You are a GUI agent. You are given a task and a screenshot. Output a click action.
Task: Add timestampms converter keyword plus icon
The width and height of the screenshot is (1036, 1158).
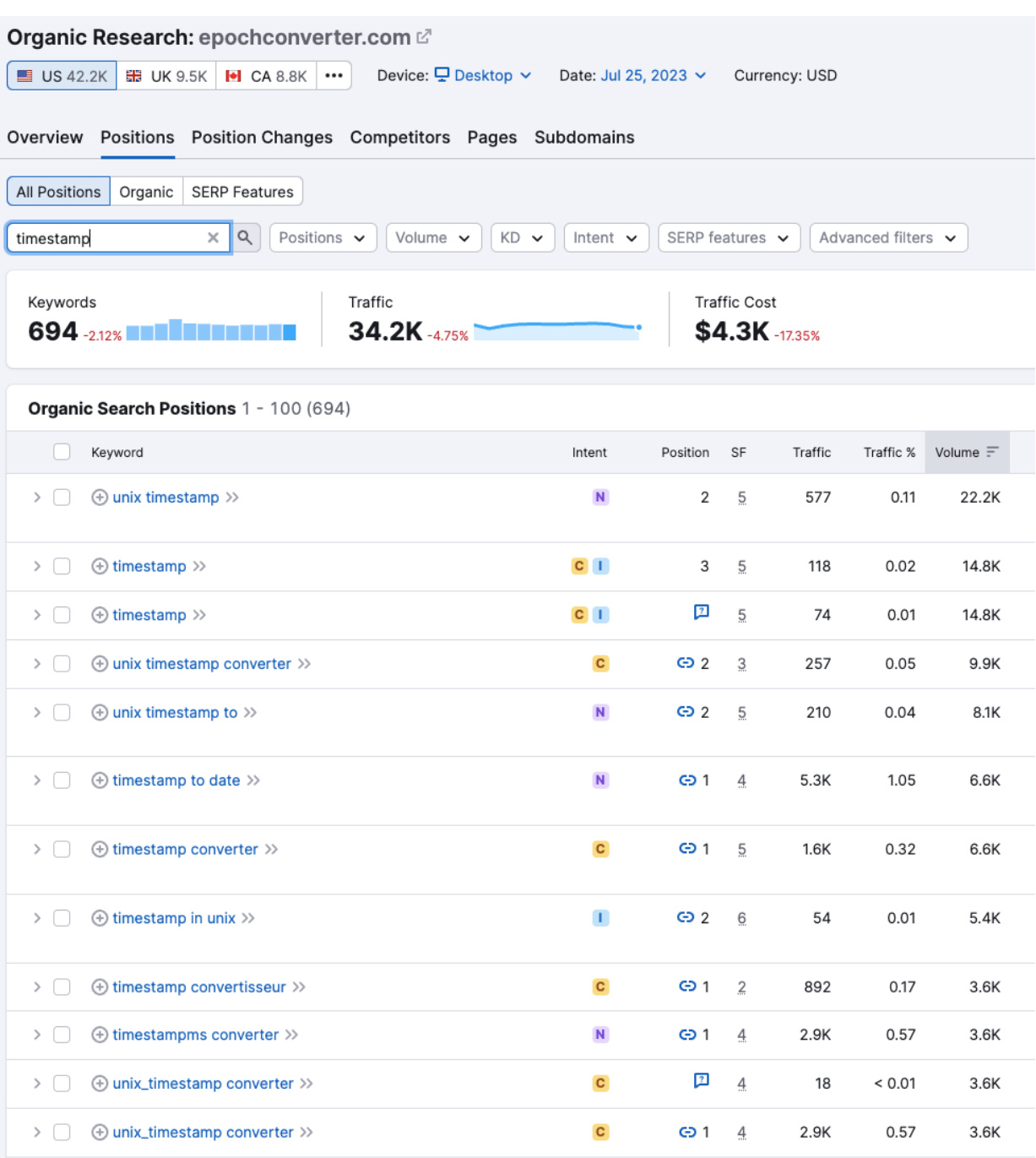click(100, 1035)
